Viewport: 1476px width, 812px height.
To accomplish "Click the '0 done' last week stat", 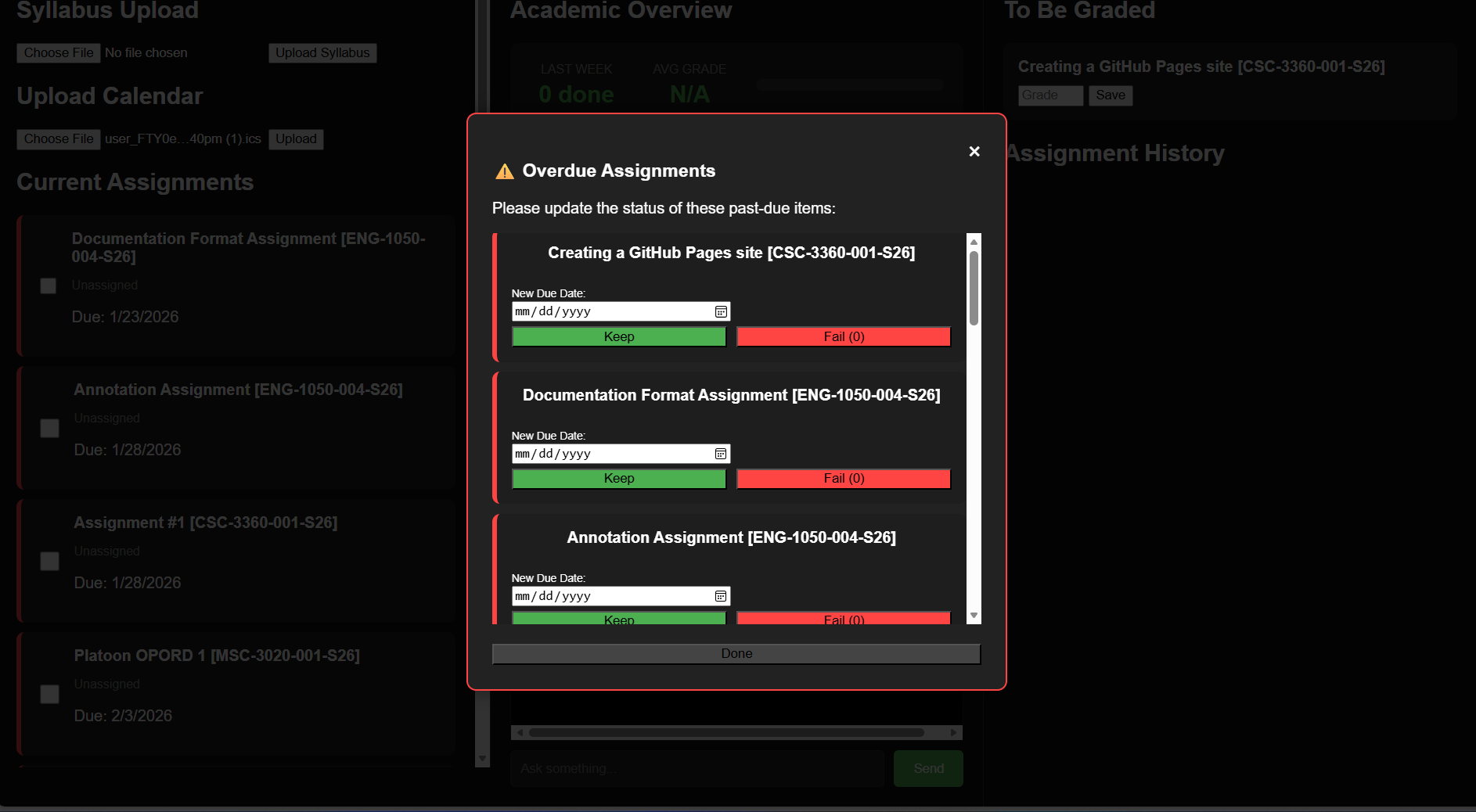I will click(576, 95).
